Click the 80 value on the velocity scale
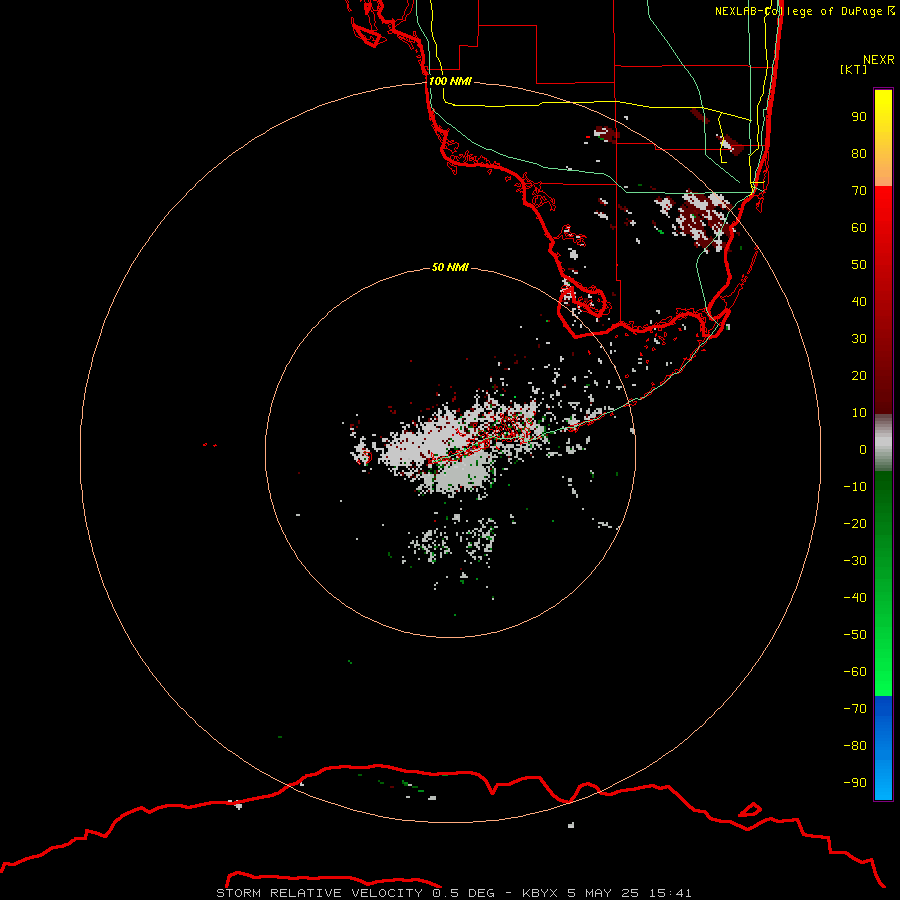 pos(859,154)
